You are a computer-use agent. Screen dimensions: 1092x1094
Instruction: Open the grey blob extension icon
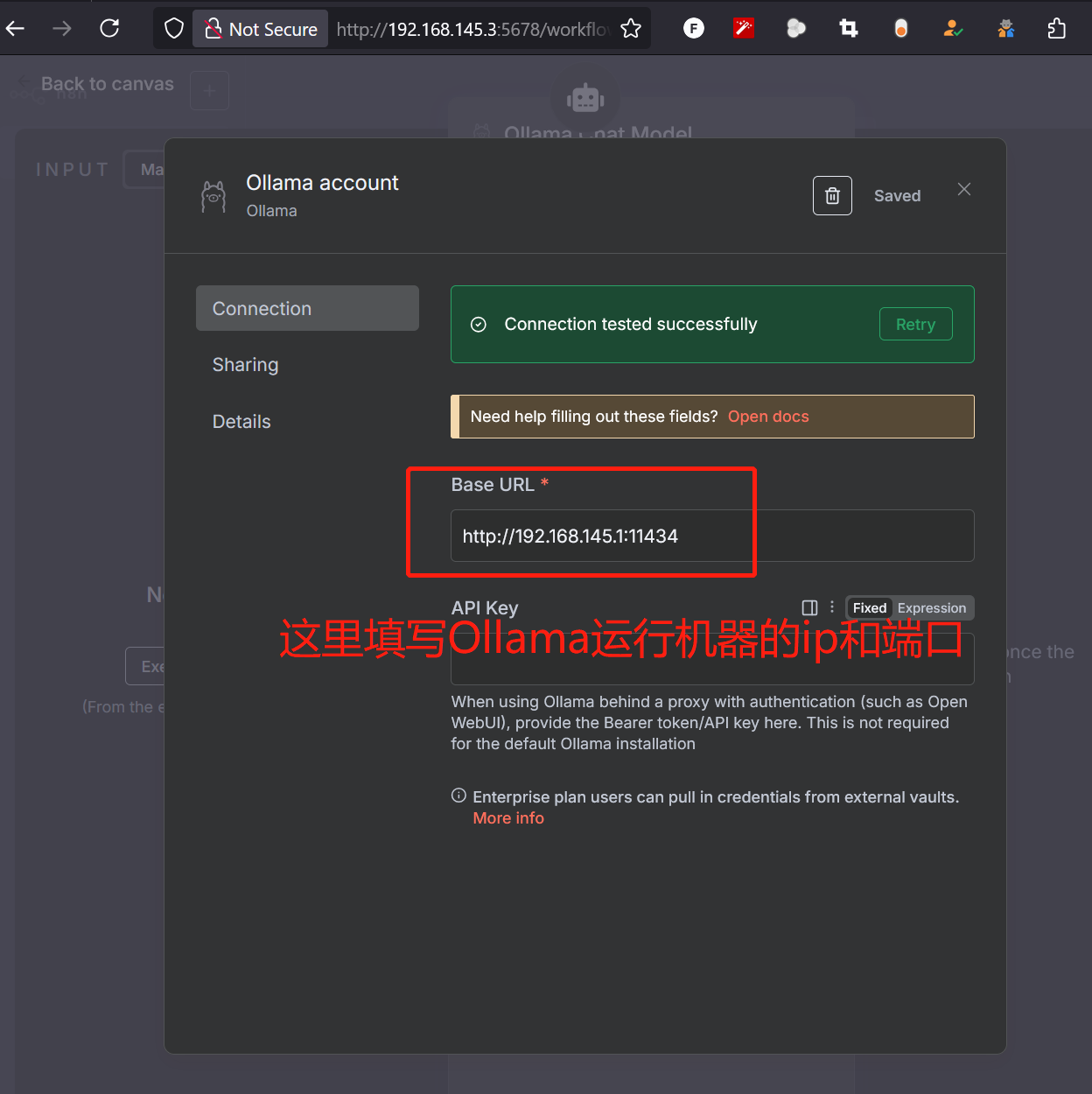(796, 29)
